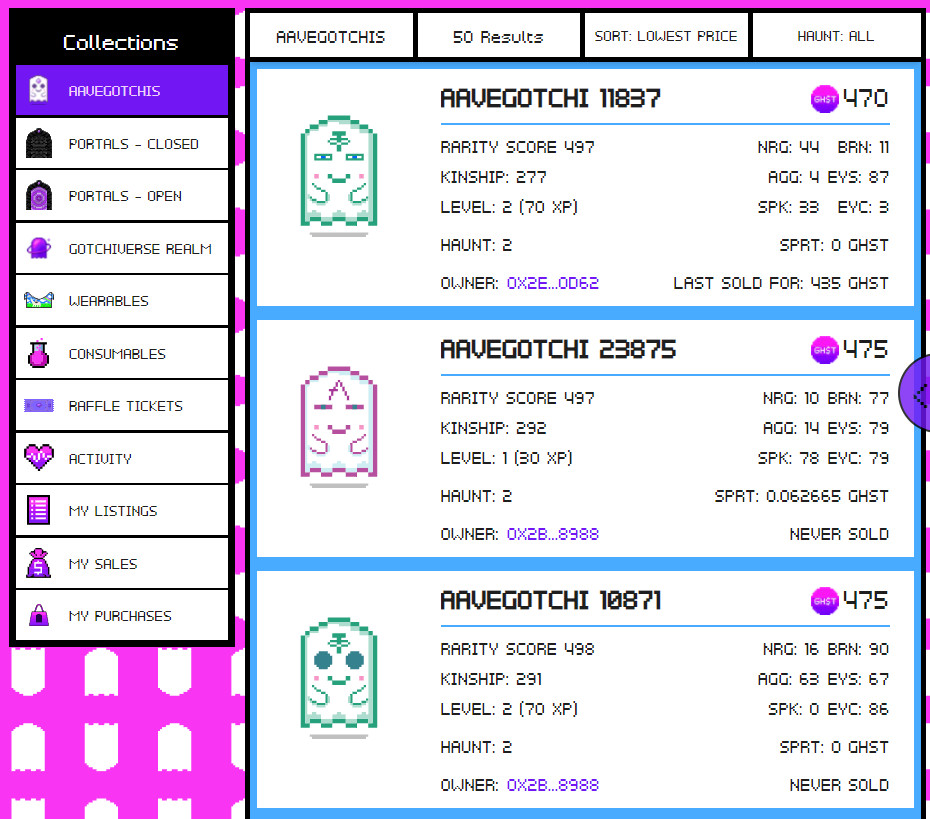
Task: Click the My Listings list icon
Action: (39, 510)
